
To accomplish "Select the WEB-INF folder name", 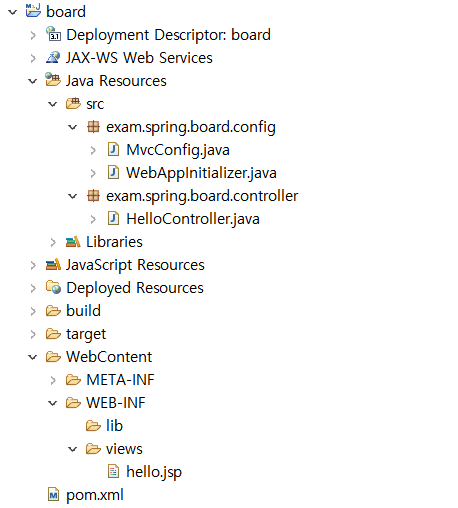I will point(116,403).
